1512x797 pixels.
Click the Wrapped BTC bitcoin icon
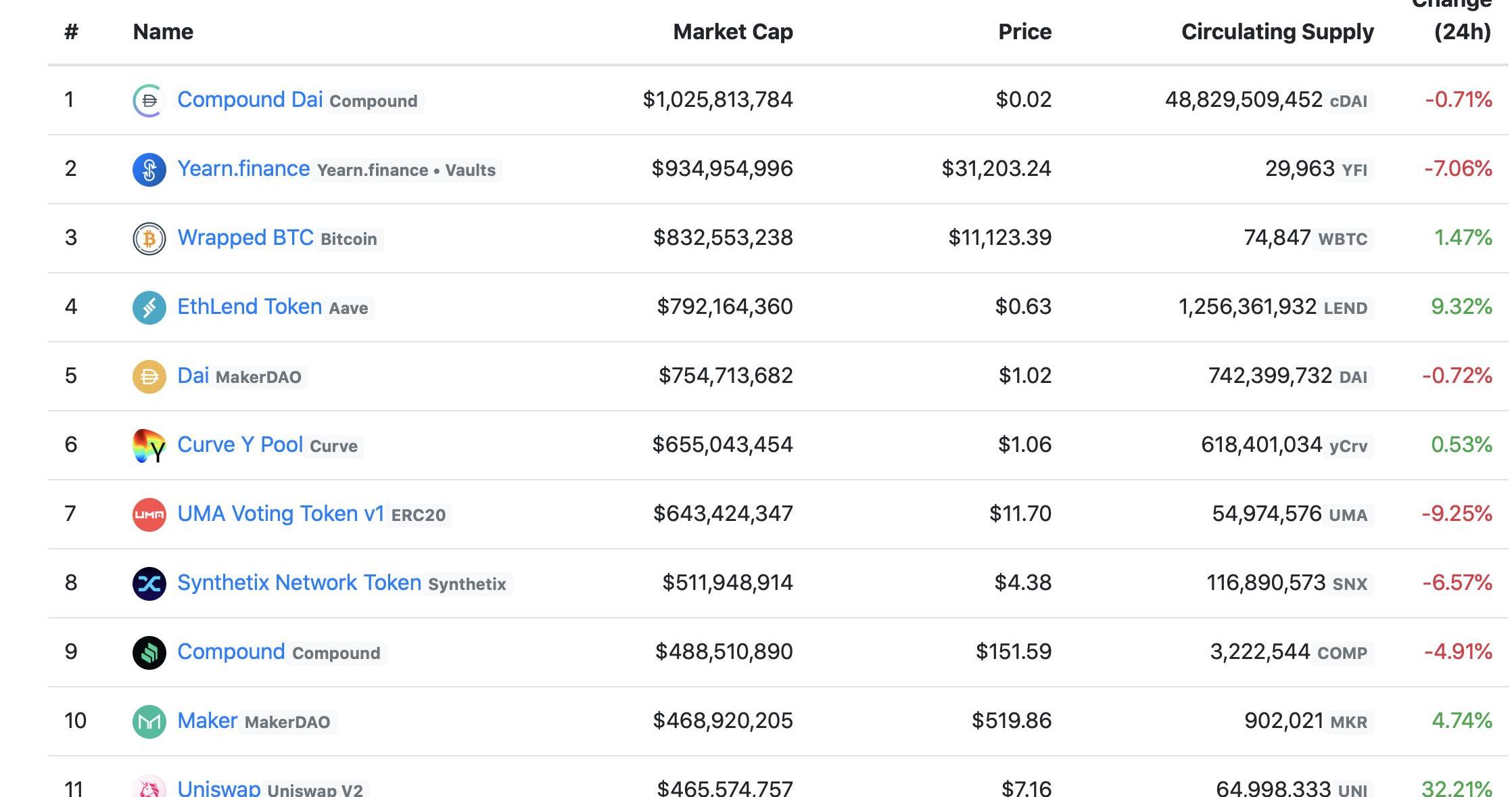pyautogui.click(x=149, y=239)
